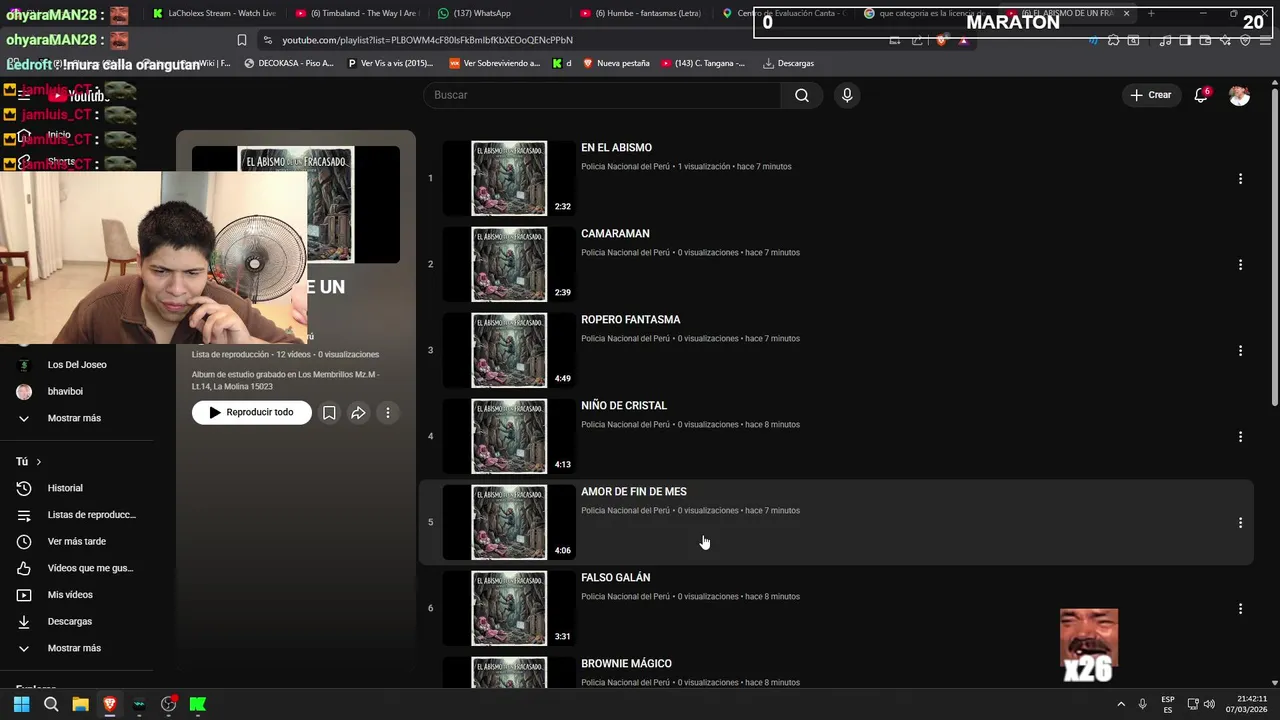
Task: Open the NIÑO DE CRISTAL title
Action: point(624,406)
